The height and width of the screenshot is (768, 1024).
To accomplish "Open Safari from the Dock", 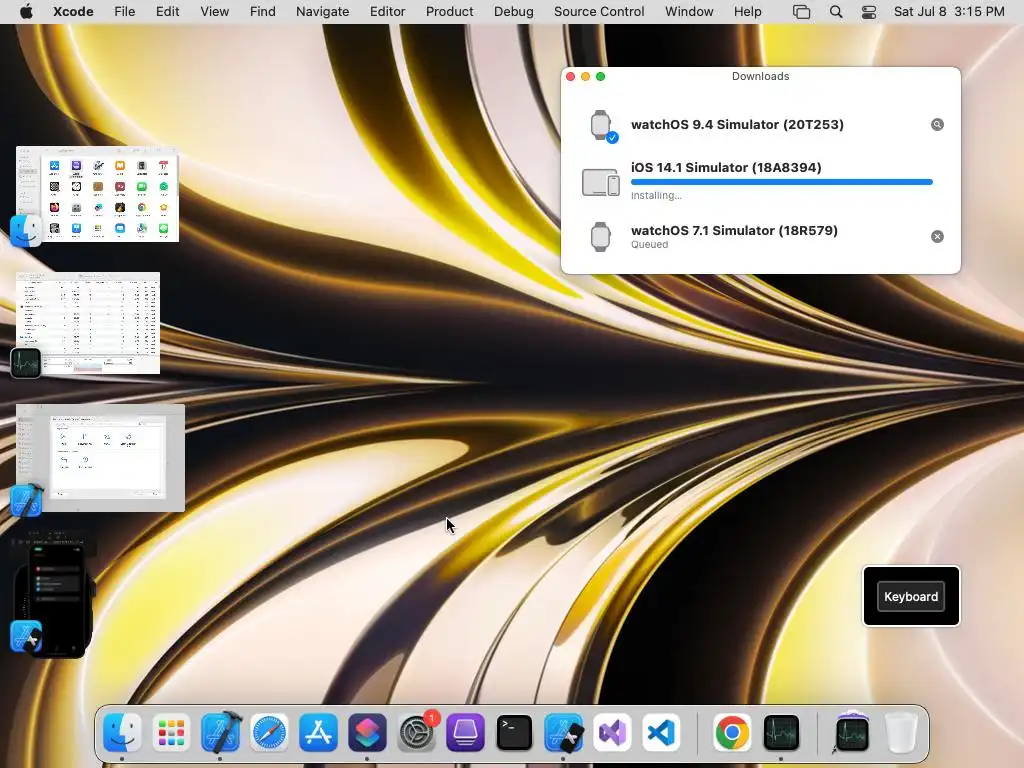I will click(269, 733).
